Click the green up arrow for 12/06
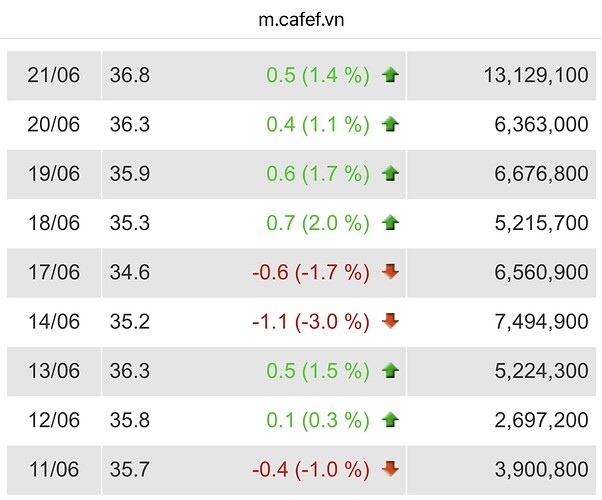 (390, 420)
